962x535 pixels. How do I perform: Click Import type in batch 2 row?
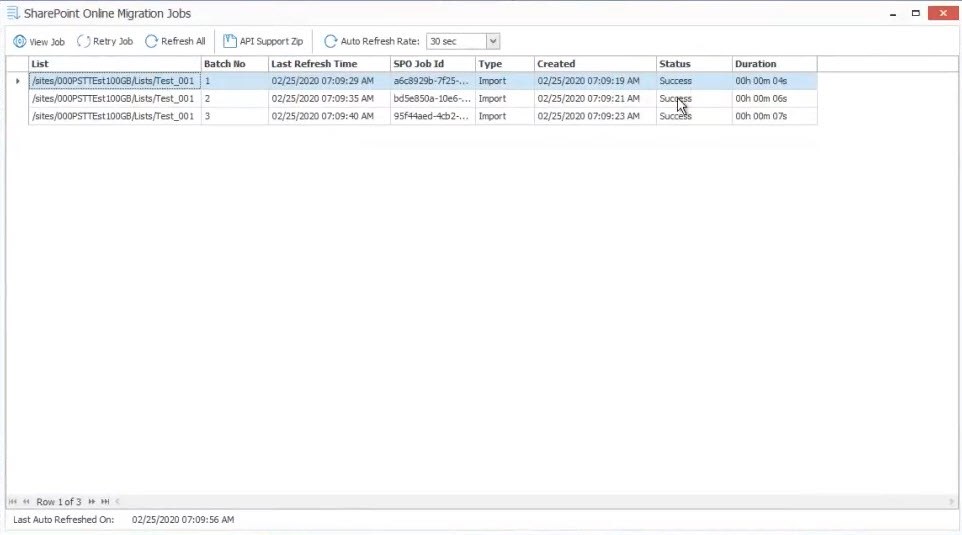pos(504,99)
